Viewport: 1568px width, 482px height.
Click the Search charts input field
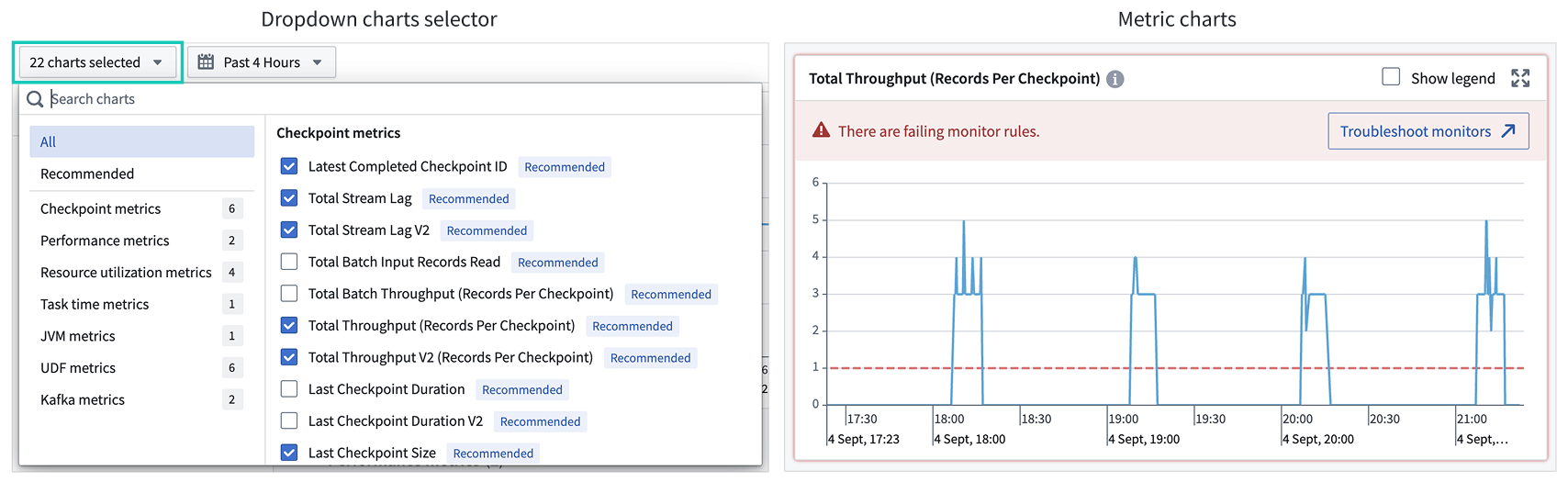[x=395, y=99]
